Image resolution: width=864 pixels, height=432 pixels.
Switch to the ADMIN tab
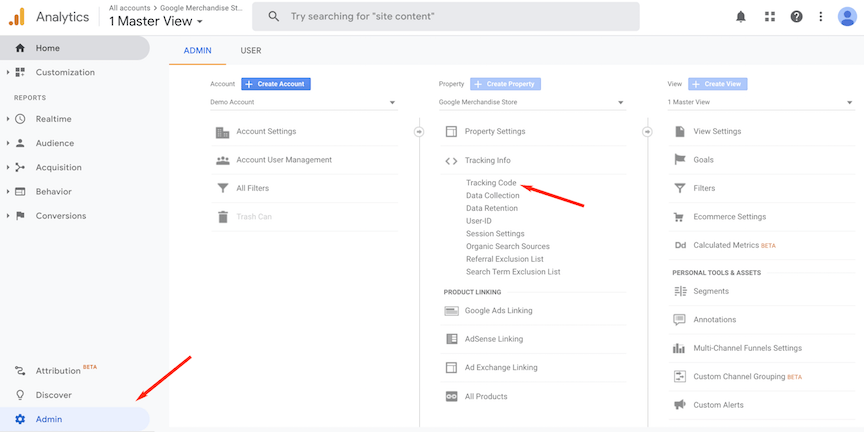(197, 51)
